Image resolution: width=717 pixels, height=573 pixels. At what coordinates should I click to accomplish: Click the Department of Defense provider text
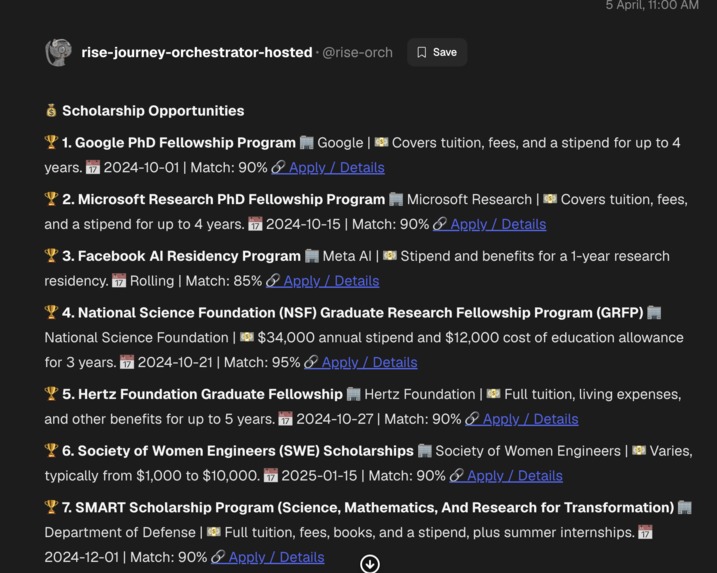pyautogui.click(x=120, y=532)
